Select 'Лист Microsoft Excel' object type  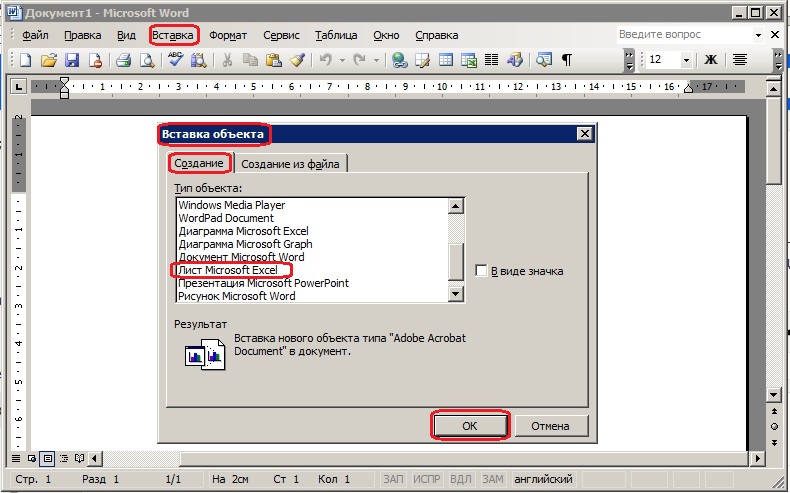point(228,270)
